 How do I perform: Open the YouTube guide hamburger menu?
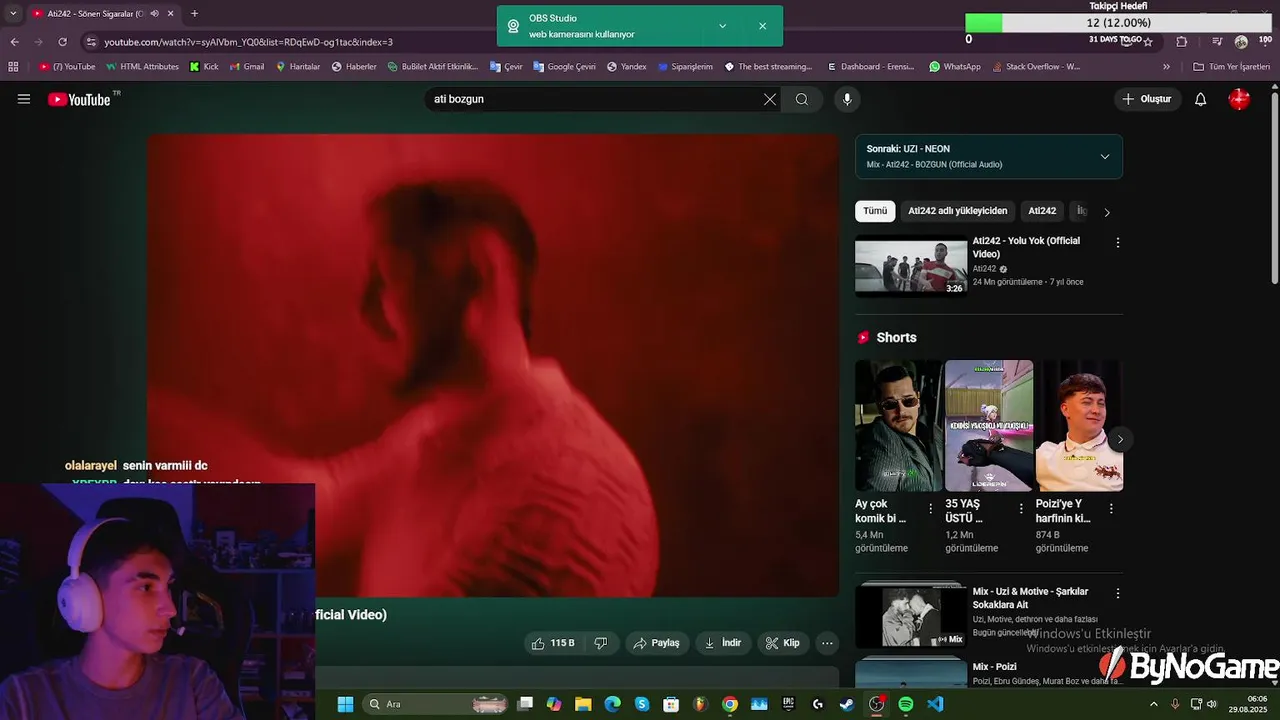pyautogui.click(x=24, y=99)
